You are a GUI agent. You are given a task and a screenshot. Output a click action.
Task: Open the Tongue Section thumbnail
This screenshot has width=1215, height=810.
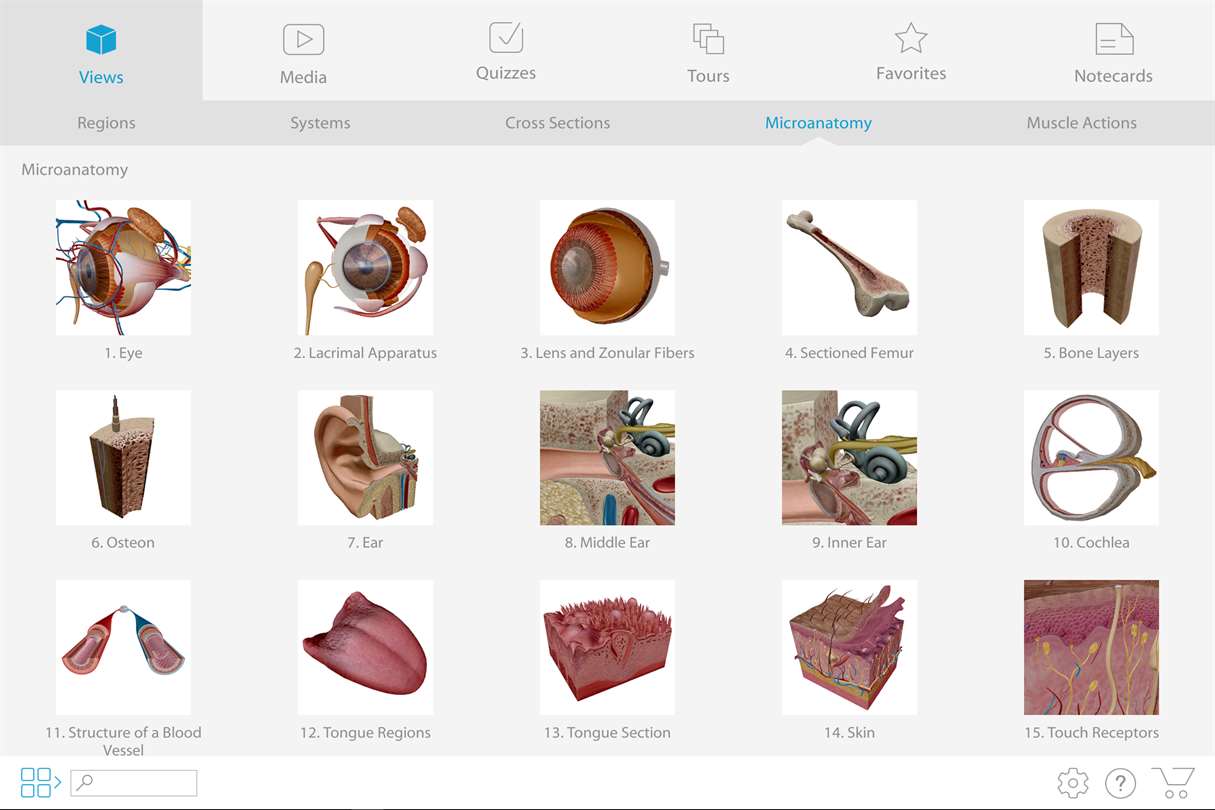pos(607,647)
